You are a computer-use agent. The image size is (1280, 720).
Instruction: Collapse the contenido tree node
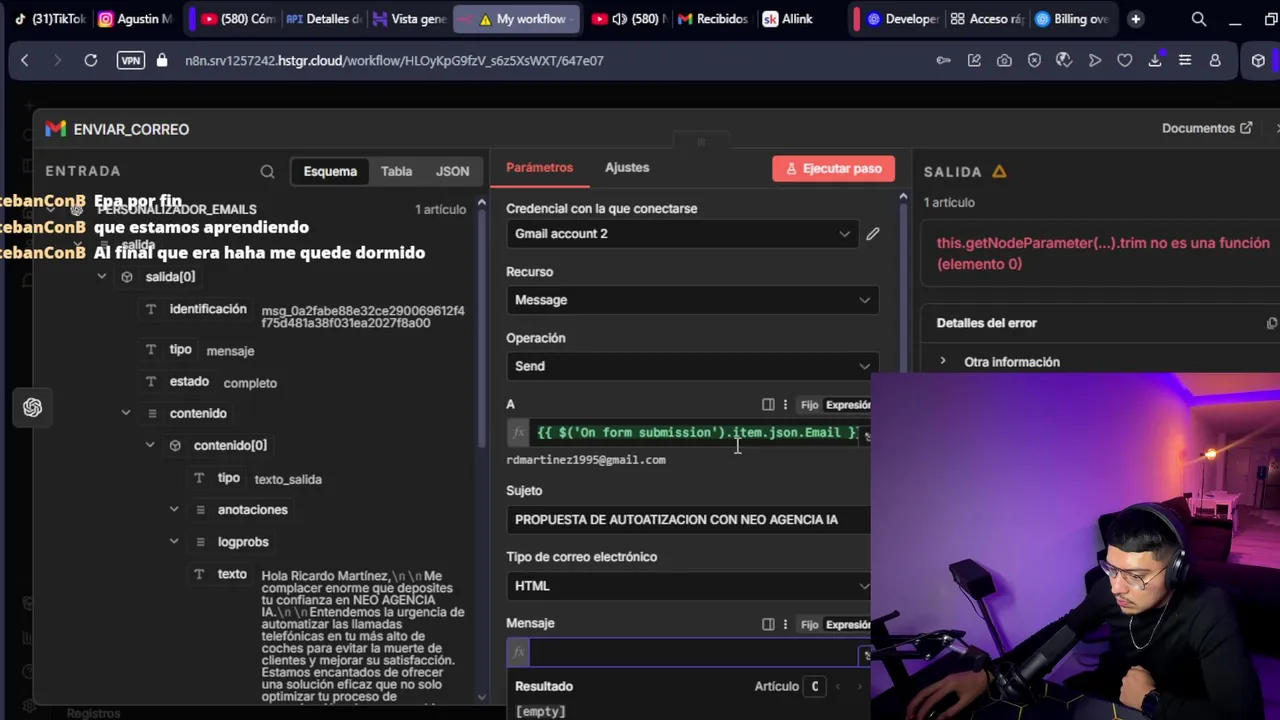click(x=126, y=413)
